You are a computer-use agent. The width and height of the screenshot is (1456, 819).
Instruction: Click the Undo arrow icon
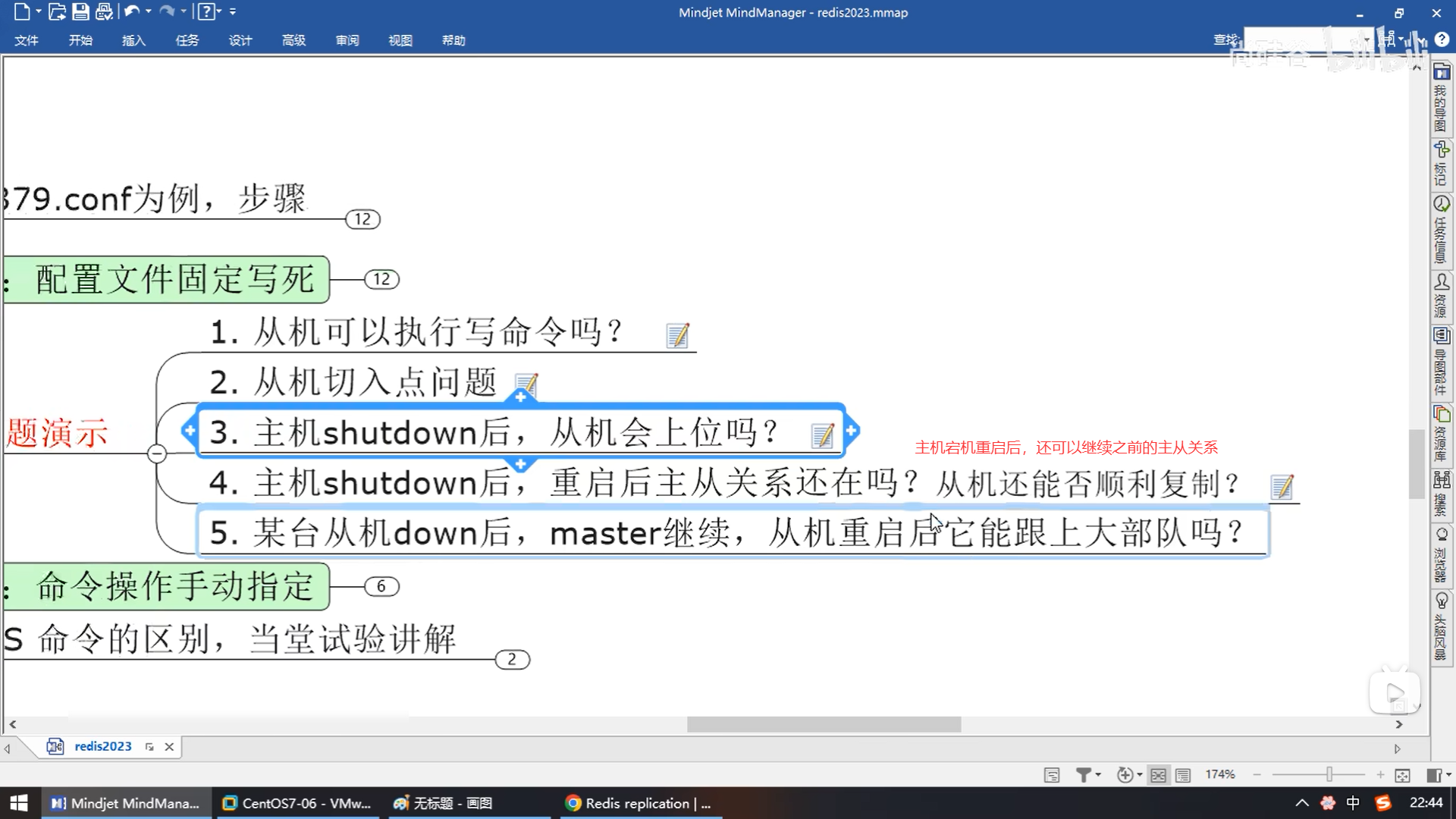[x=131, y=11]
